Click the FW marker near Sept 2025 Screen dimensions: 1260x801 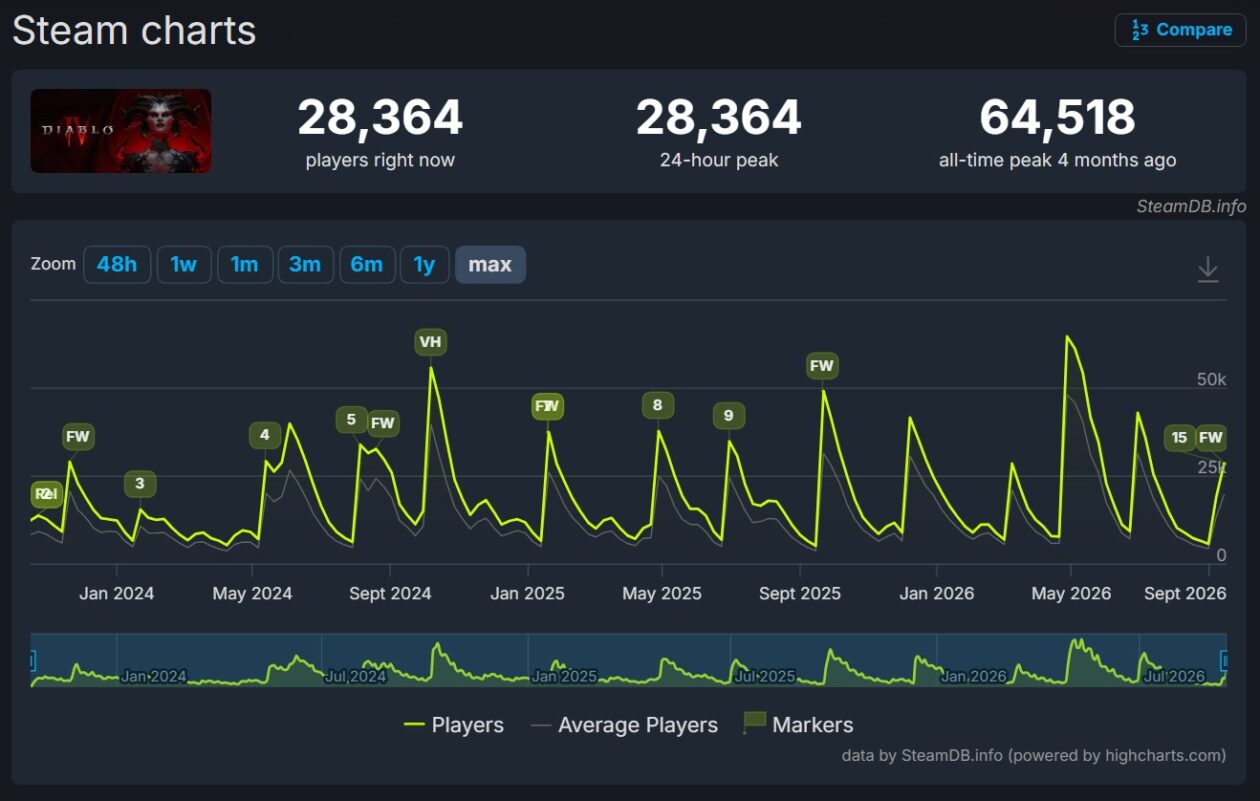click(x=822, y=366)
